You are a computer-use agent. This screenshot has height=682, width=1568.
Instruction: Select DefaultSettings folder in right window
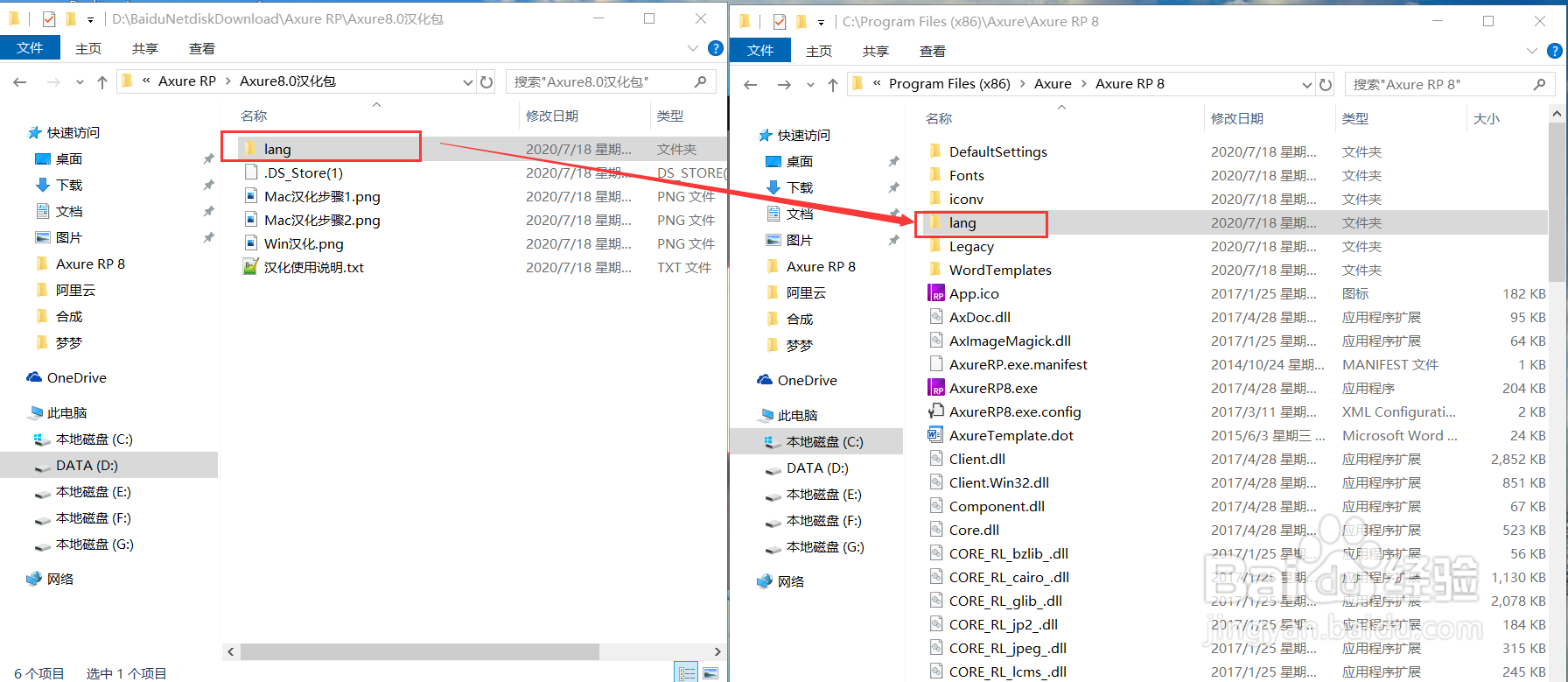998,151
